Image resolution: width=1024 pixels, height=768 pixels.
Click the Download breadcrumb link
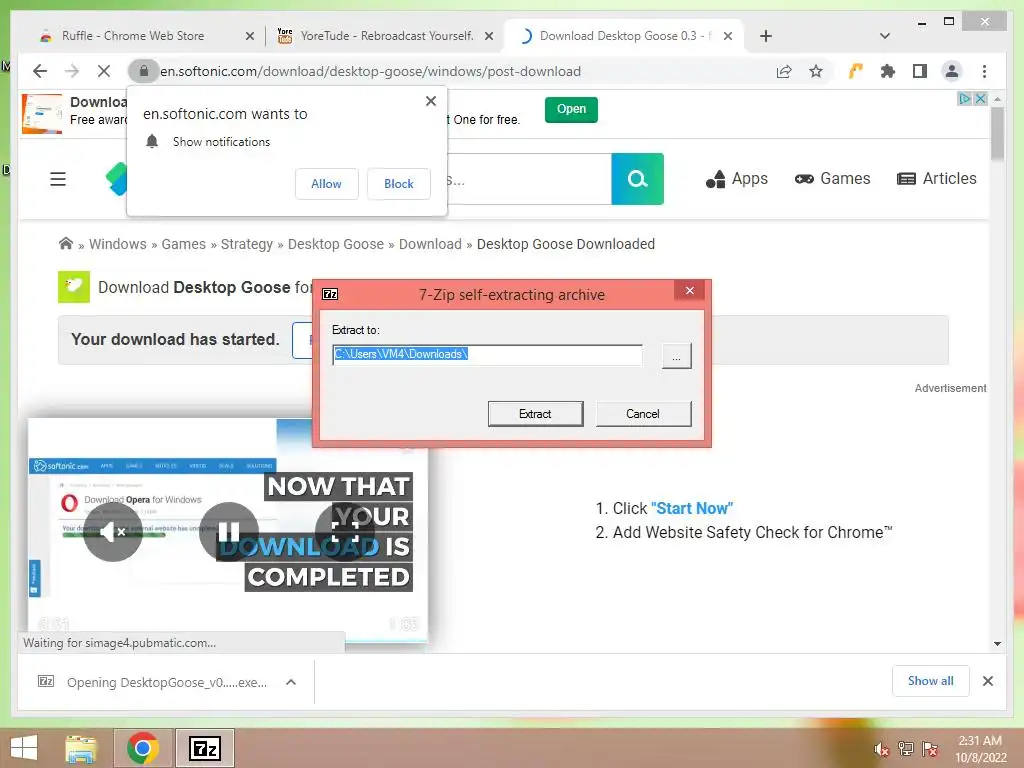(x=430, y=244)
